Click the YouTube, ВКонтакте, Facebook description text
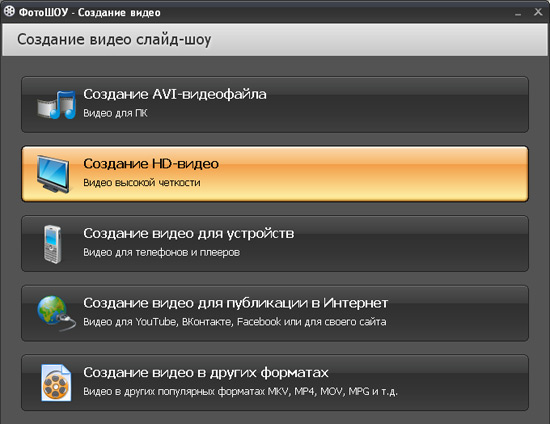Image resolution: width=550 pixels, height=424 pixels. [235, 322]
